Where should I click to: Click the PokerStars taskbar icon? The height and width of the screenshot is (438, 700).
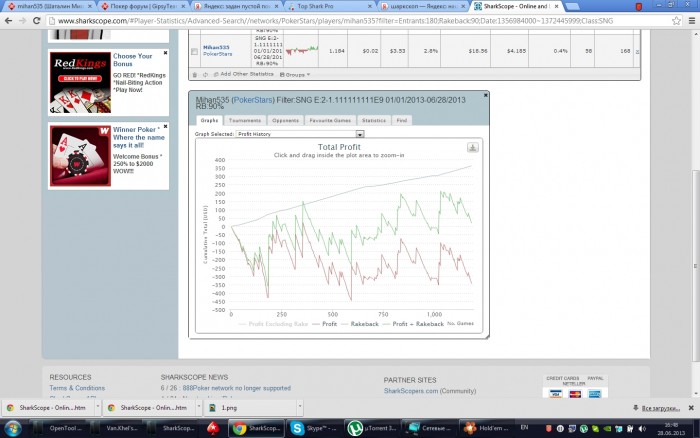click(x=213, y=428)
